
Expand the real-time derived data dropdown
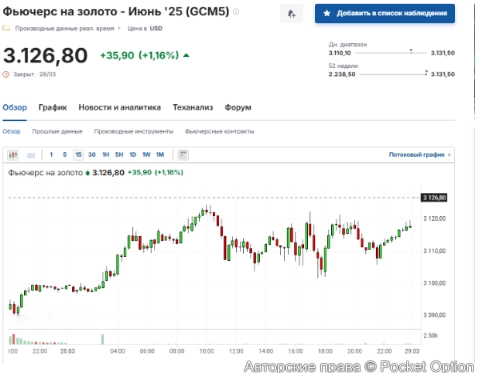119,28
